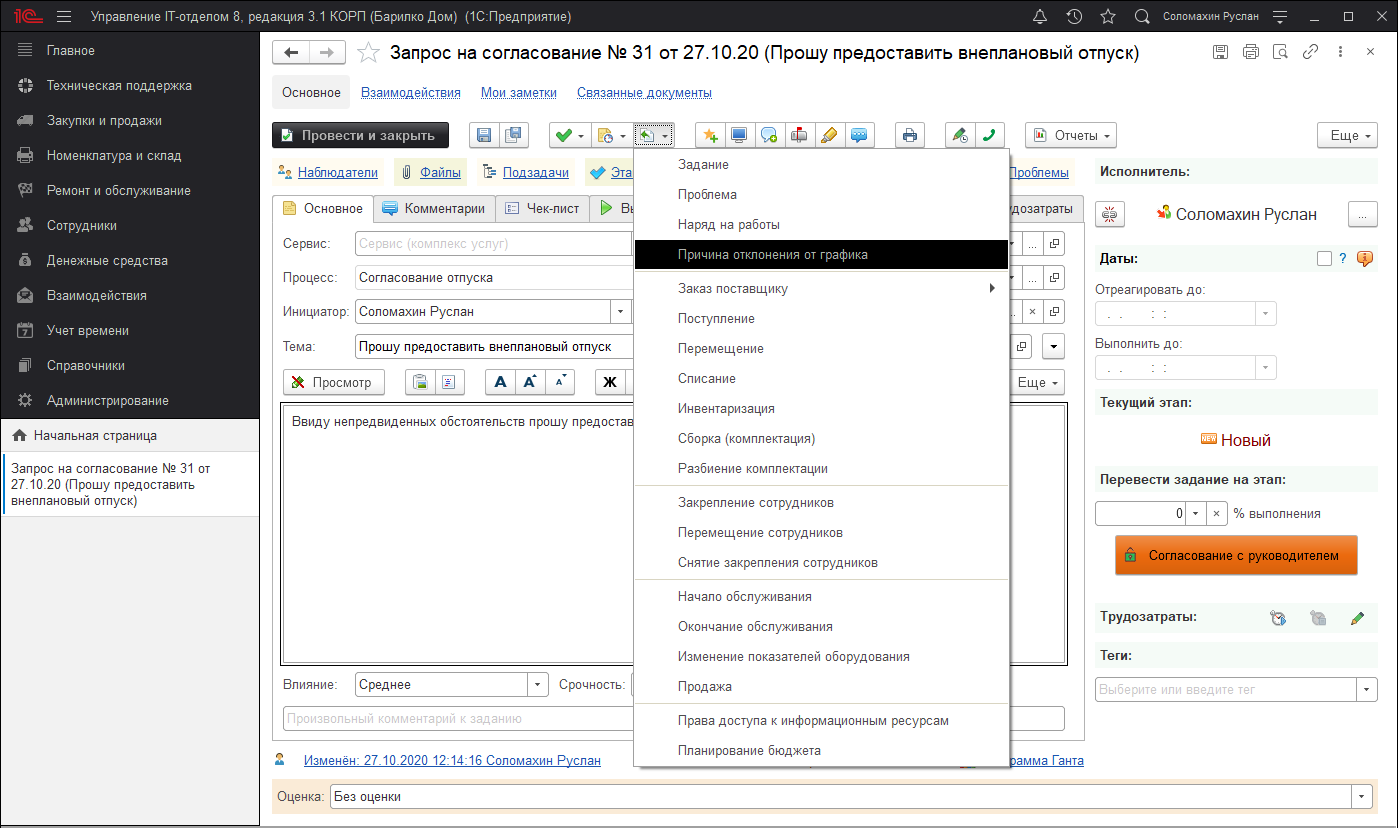The width and height of the screenshot is (1398, 828).
Task: Expand the Влияние dropdown set to Среднее
Action: [538, 685]
